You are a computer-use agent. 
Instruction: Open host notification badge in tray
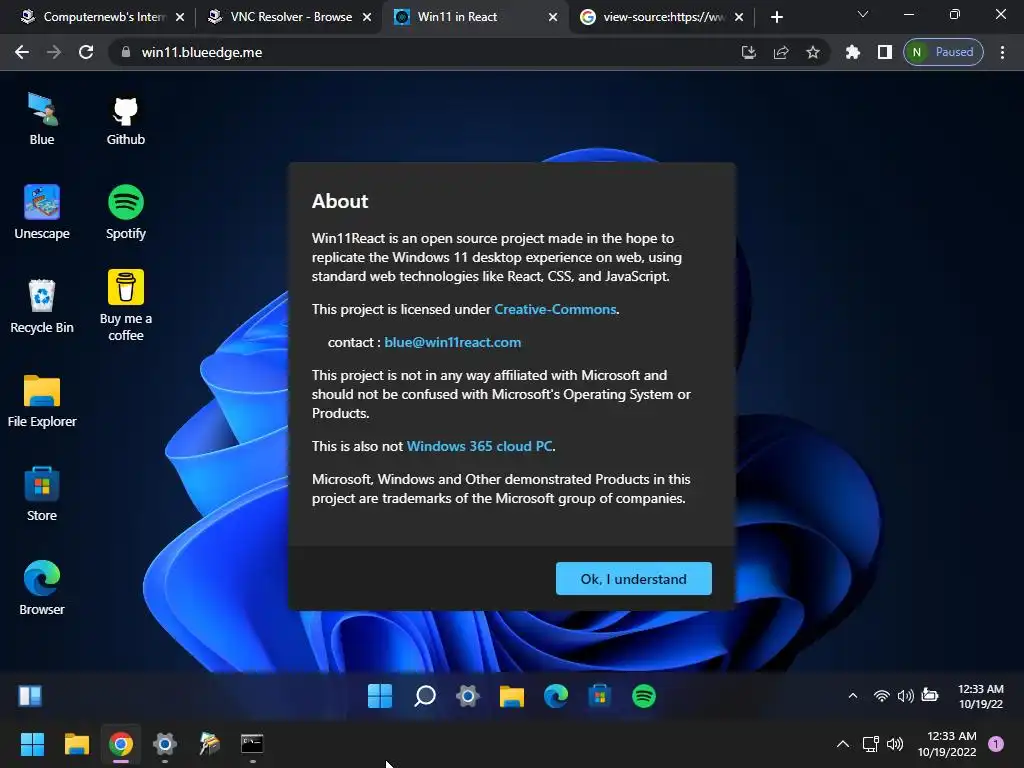click(x=996, y=744)
